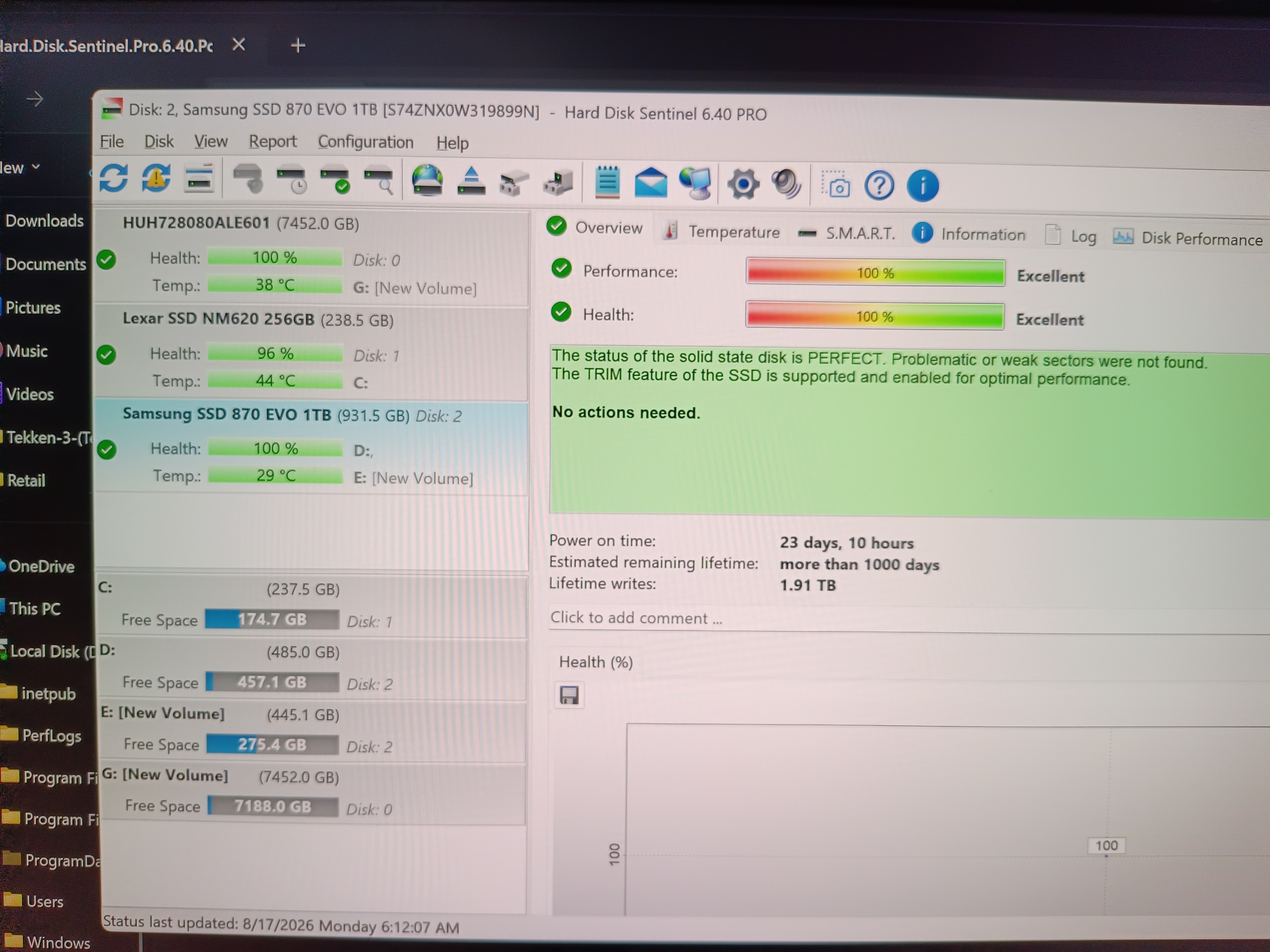1270x952 pixels.
Task: Open the Users folder in File Explorer
Action: 45,901
